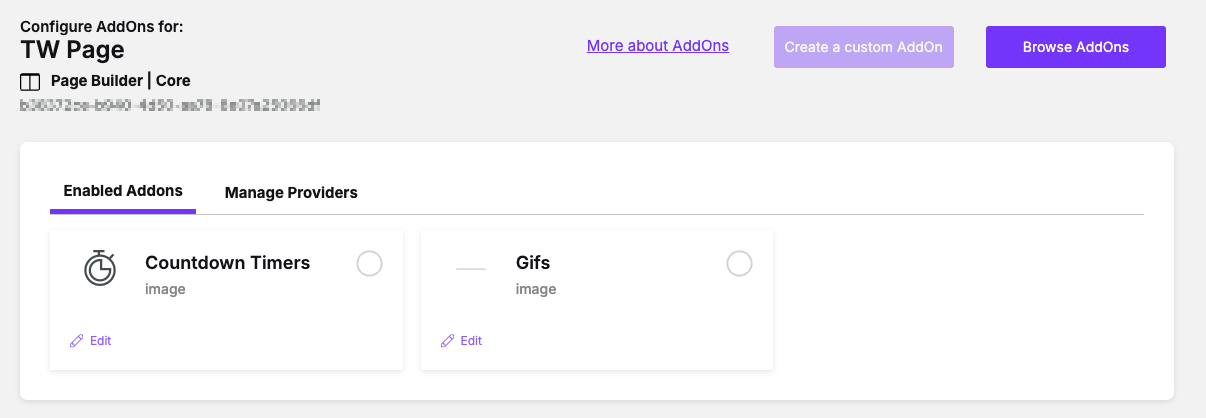Click the Browse AddOns button

(x=1076, y=47)
